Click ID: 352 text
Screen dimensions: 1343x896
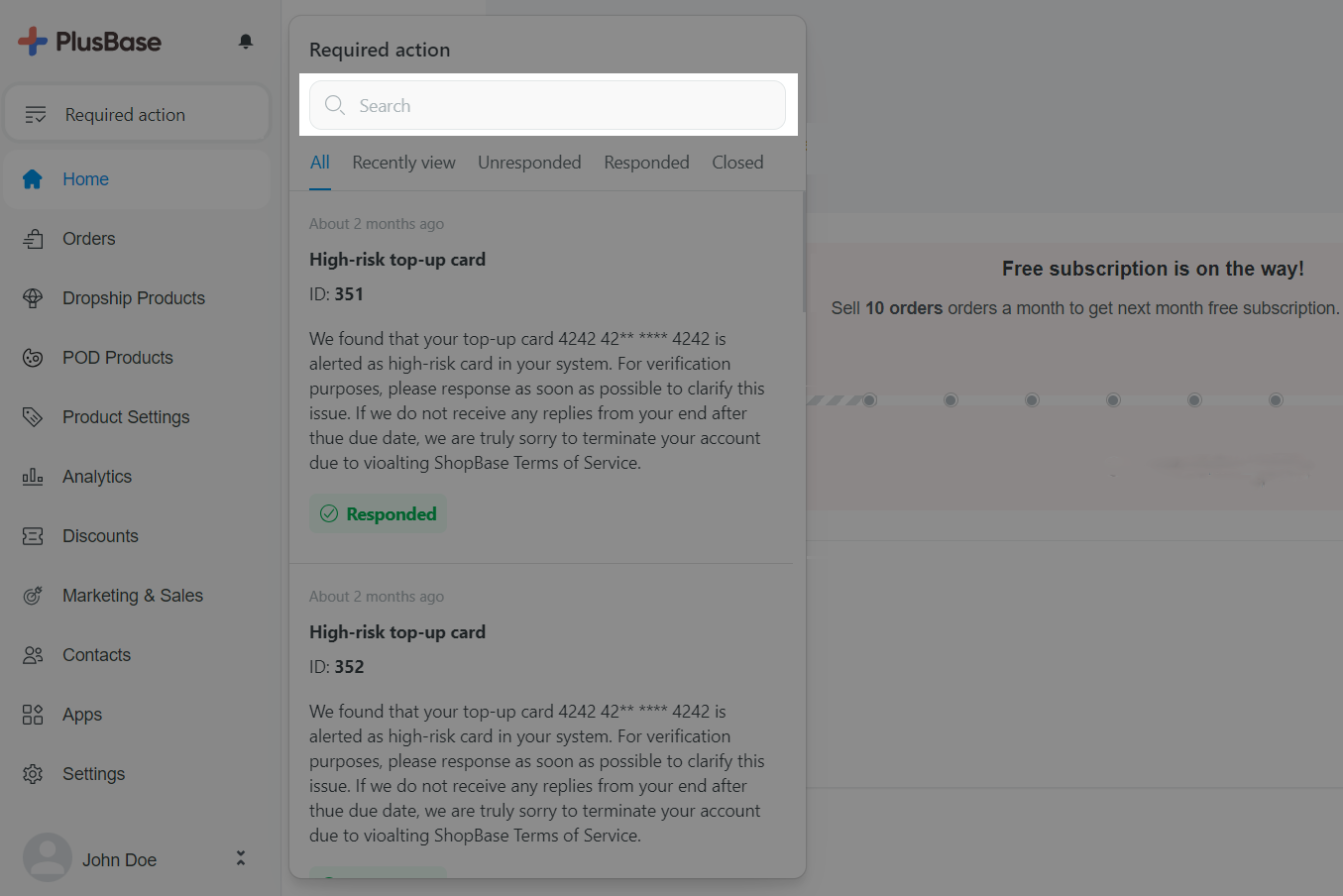pyautogui.click(x=336, y=667)
